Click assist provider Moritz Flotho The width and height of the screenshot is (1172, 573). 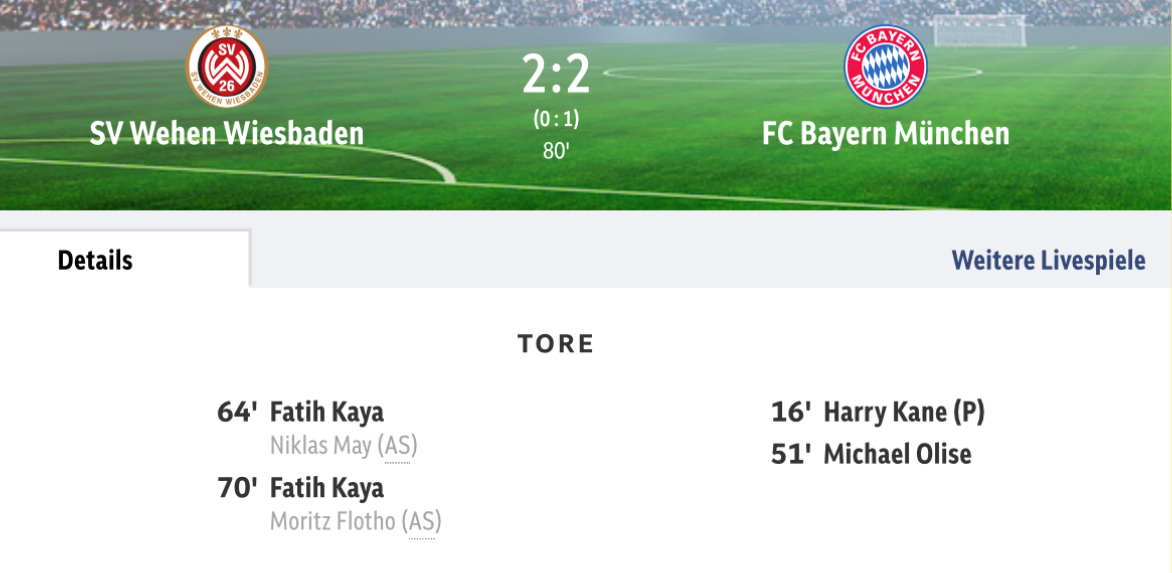(x=333, y=521)
